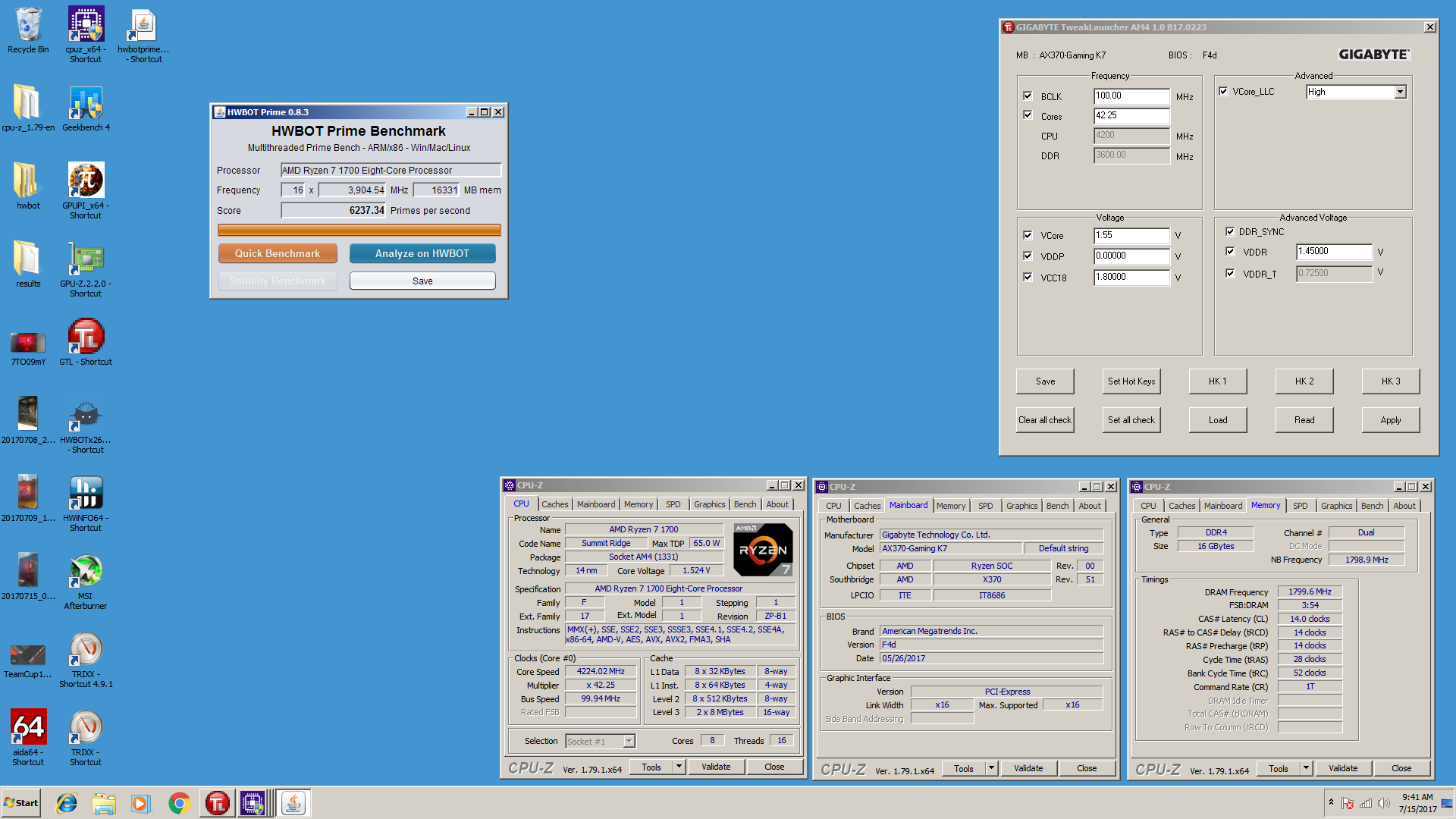Toggle the VCore voltage checkbox

tap(1028, 235)
